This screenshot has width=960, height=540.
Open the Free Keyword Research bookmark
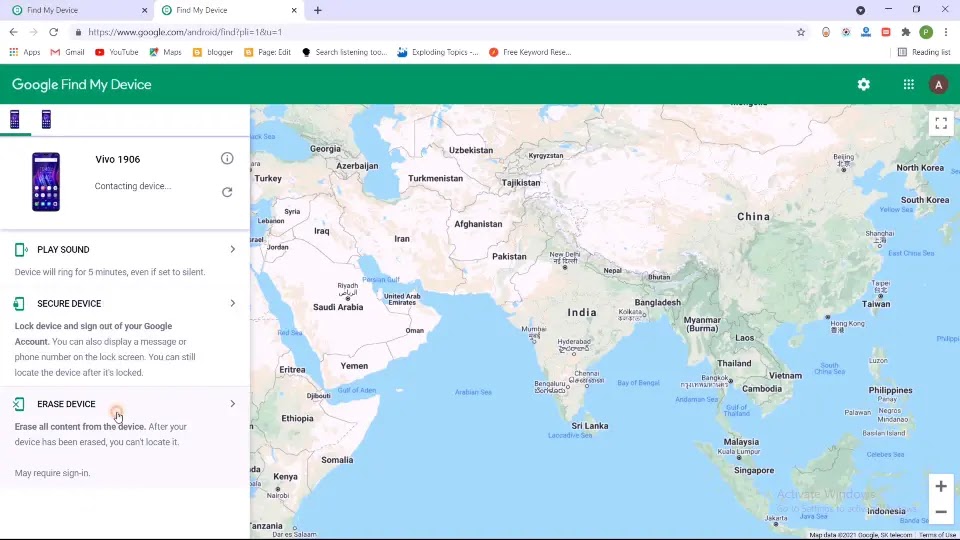[x=530, y=52]
